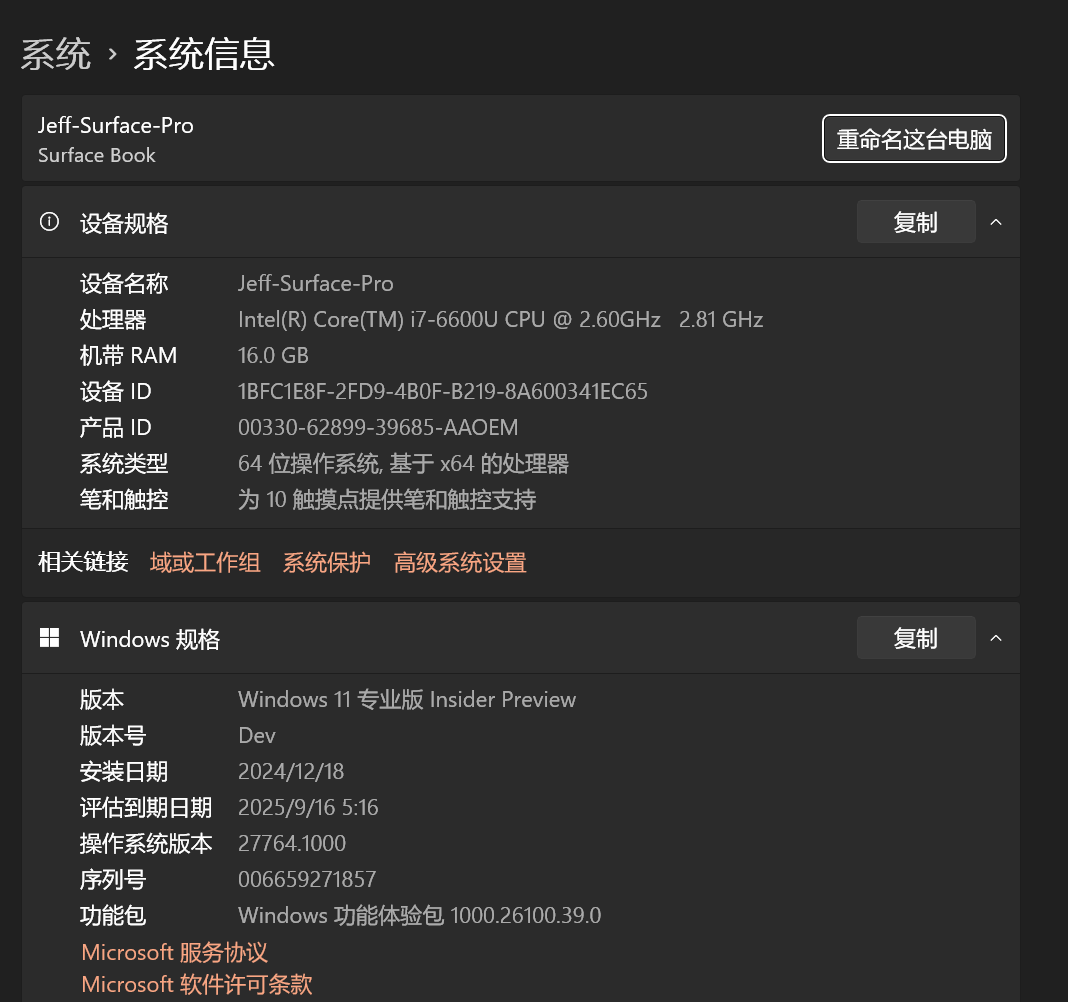1068x1002 pixels.
Task: Click the 16.0 GB RAM value
Action: tap(273, 356)
